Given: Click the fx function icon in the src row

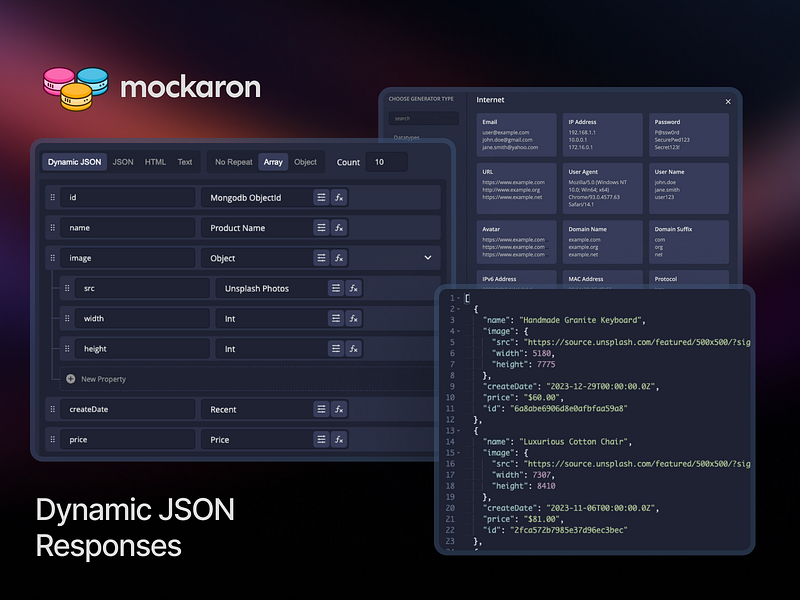Looking at the screenshot, I should pyautogui.click(x=354, y=288).
